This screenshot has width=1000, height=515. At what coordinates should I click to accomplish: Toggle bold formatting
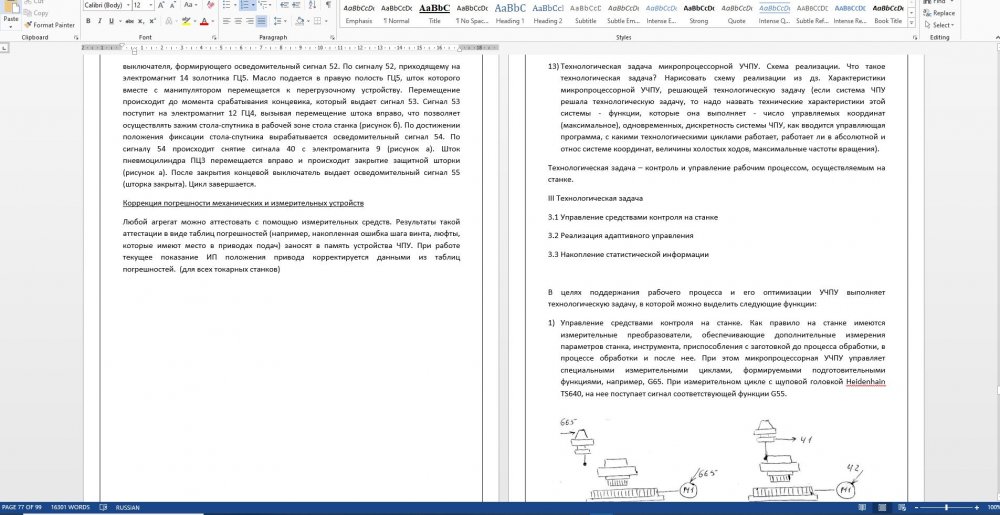(x=88, y=21)
